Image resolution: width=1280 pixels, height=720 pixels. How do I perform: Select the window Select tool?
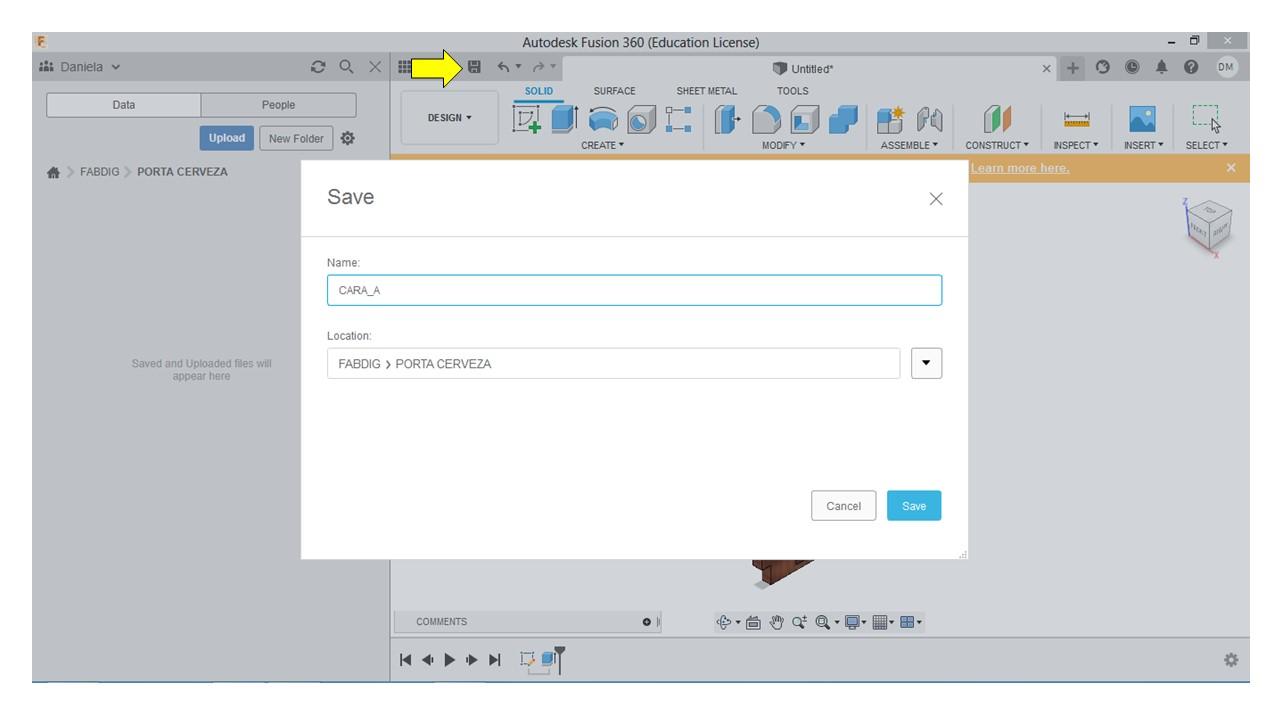(x=1208, y=120)
